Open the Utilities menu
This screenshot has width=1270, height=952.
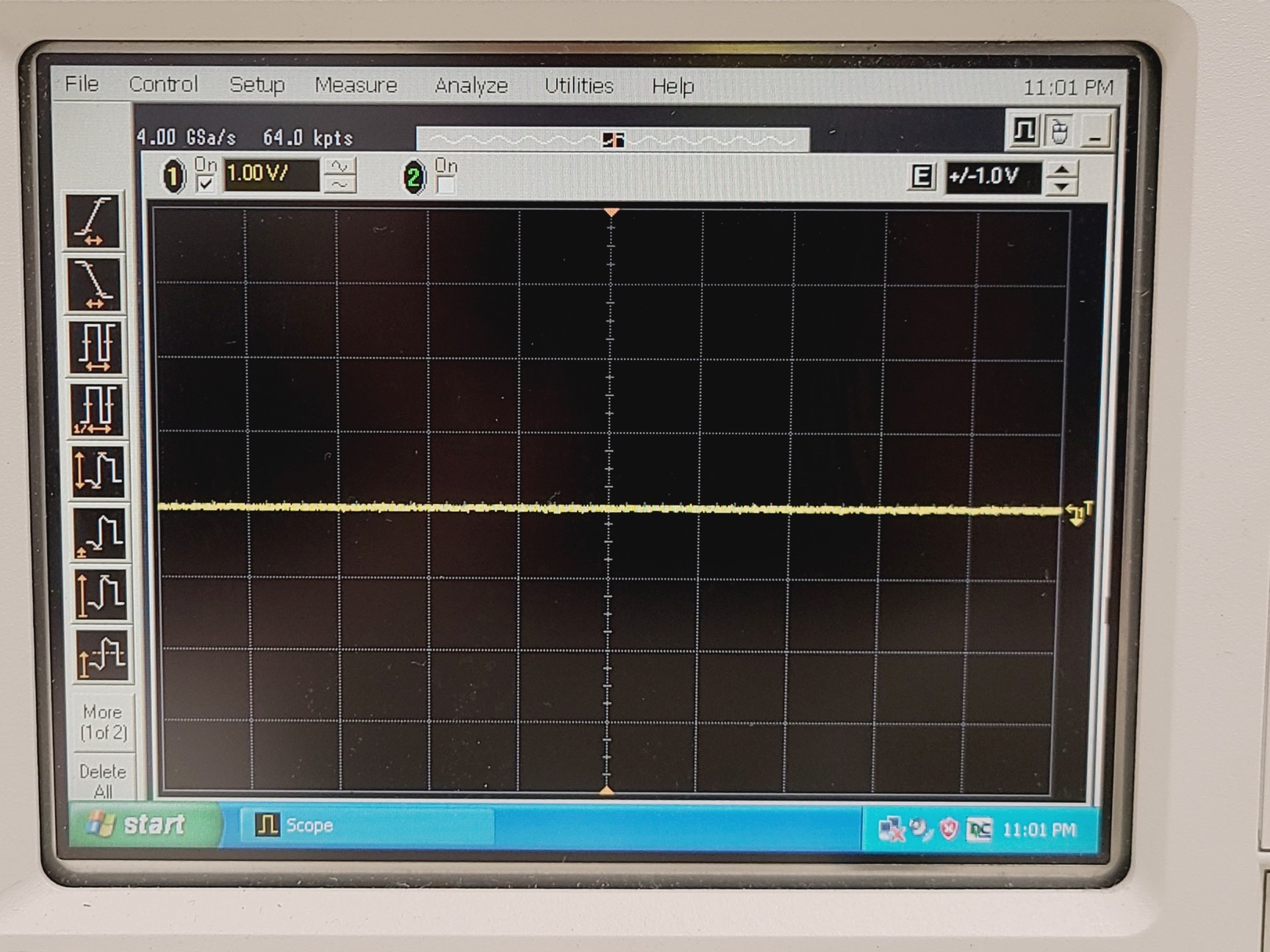click(x=578, y=86)
